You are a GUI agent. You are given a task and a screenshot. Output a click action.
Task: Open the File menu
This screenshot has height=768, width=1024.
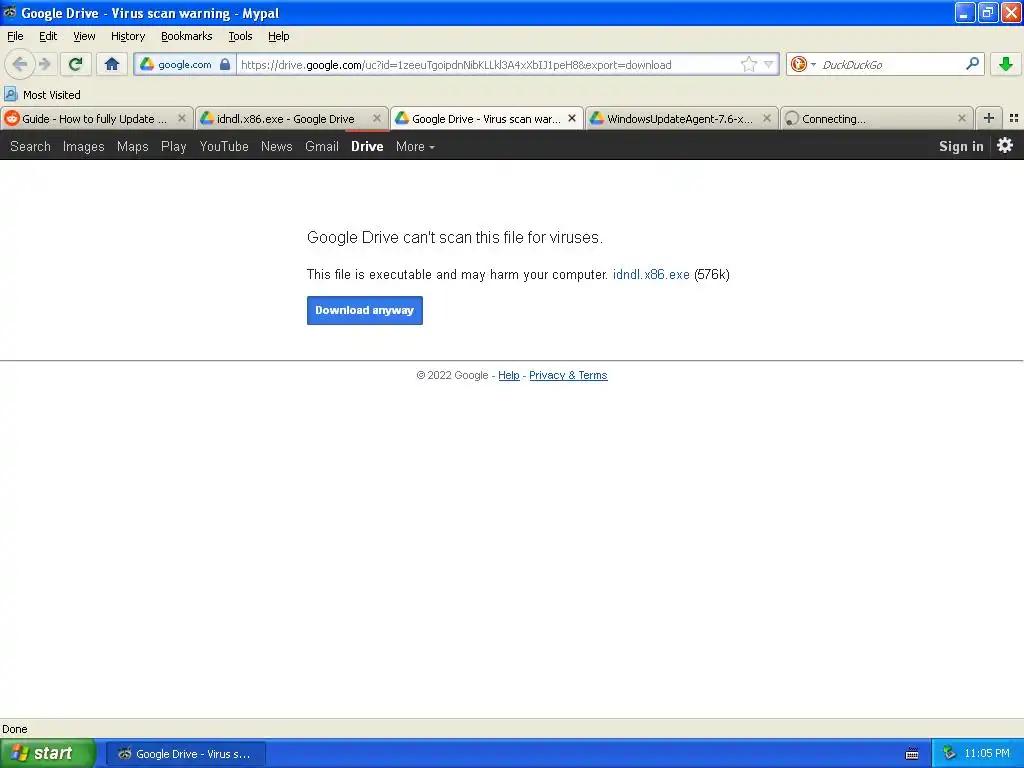(15, 36)
